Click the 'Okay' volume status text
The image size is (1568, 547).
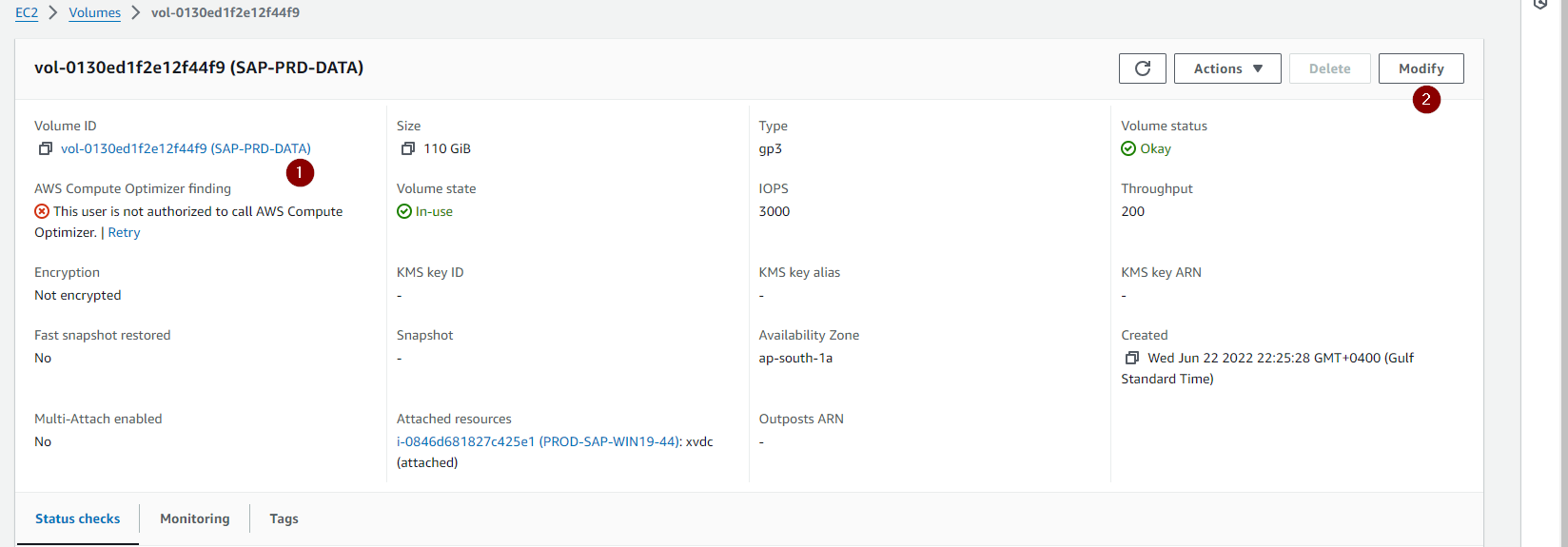click(x=1156, y=148)
